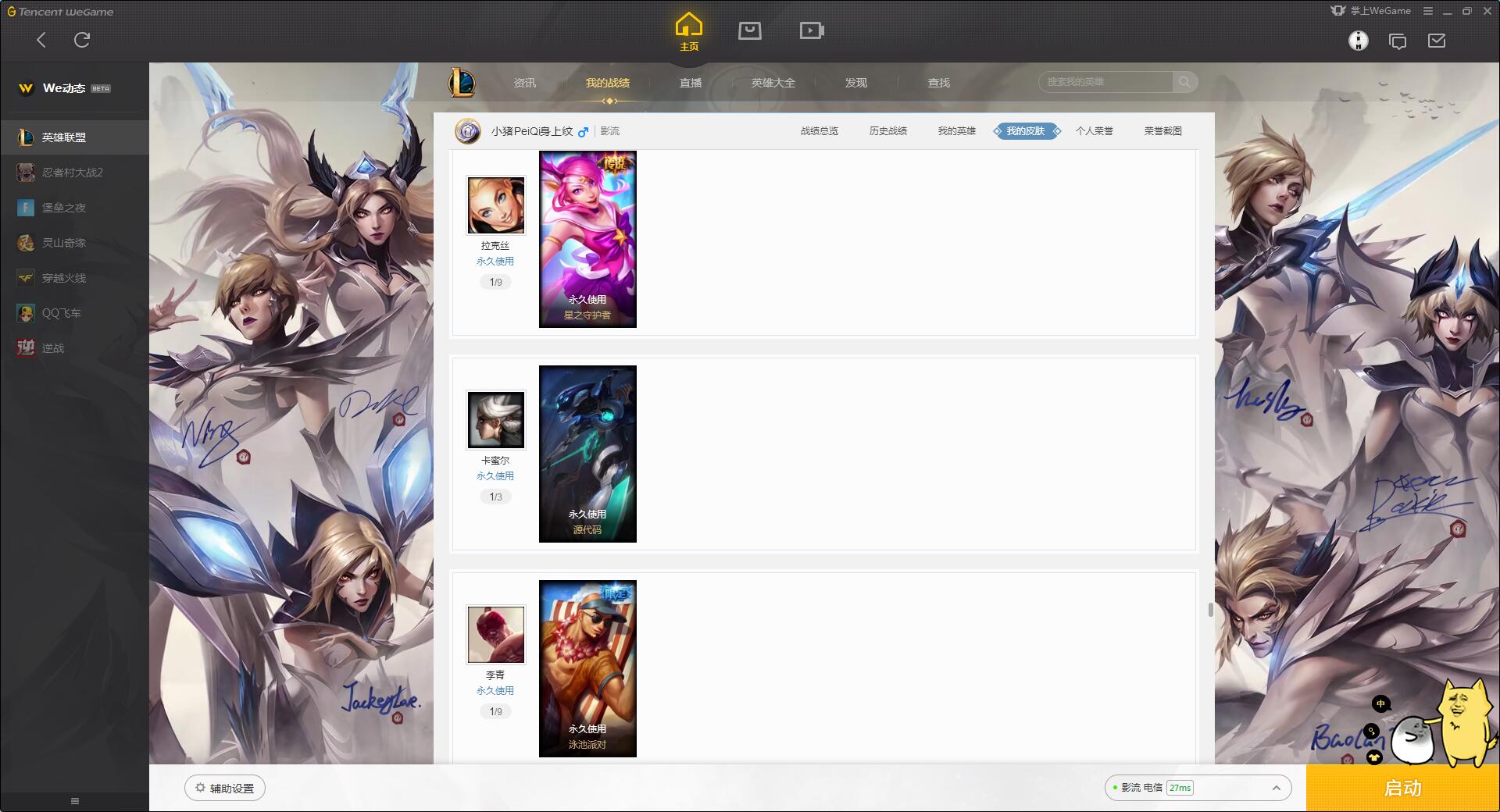This screenshot has height=812, width=1500.
Task: Click the 李青 champion name
Action: [495, 675]
